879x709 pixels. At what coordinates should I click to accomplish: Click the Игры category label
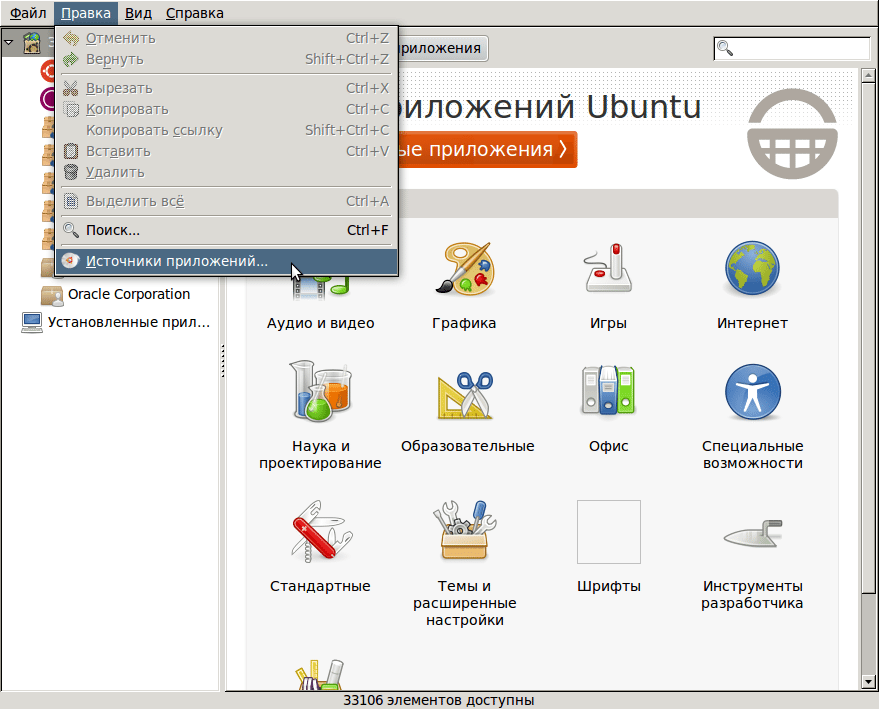click(608, 323)
